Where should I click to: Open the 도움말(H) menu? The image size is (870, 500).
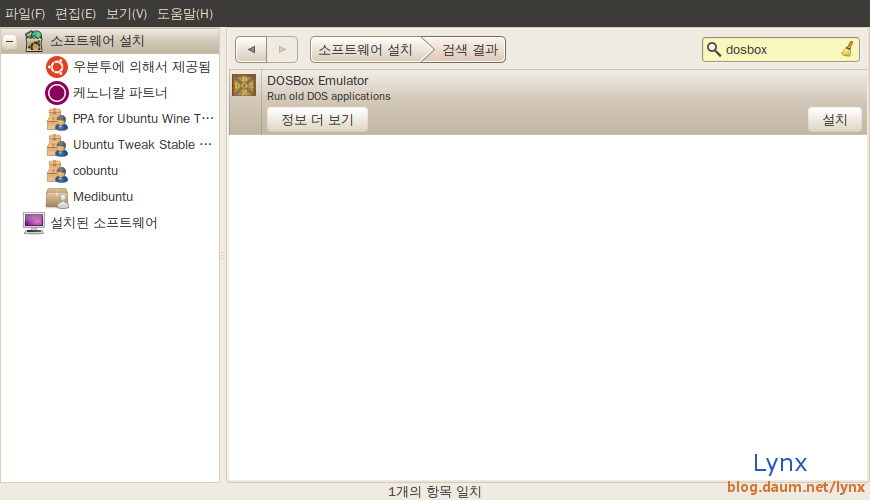(x=185, y=14)
